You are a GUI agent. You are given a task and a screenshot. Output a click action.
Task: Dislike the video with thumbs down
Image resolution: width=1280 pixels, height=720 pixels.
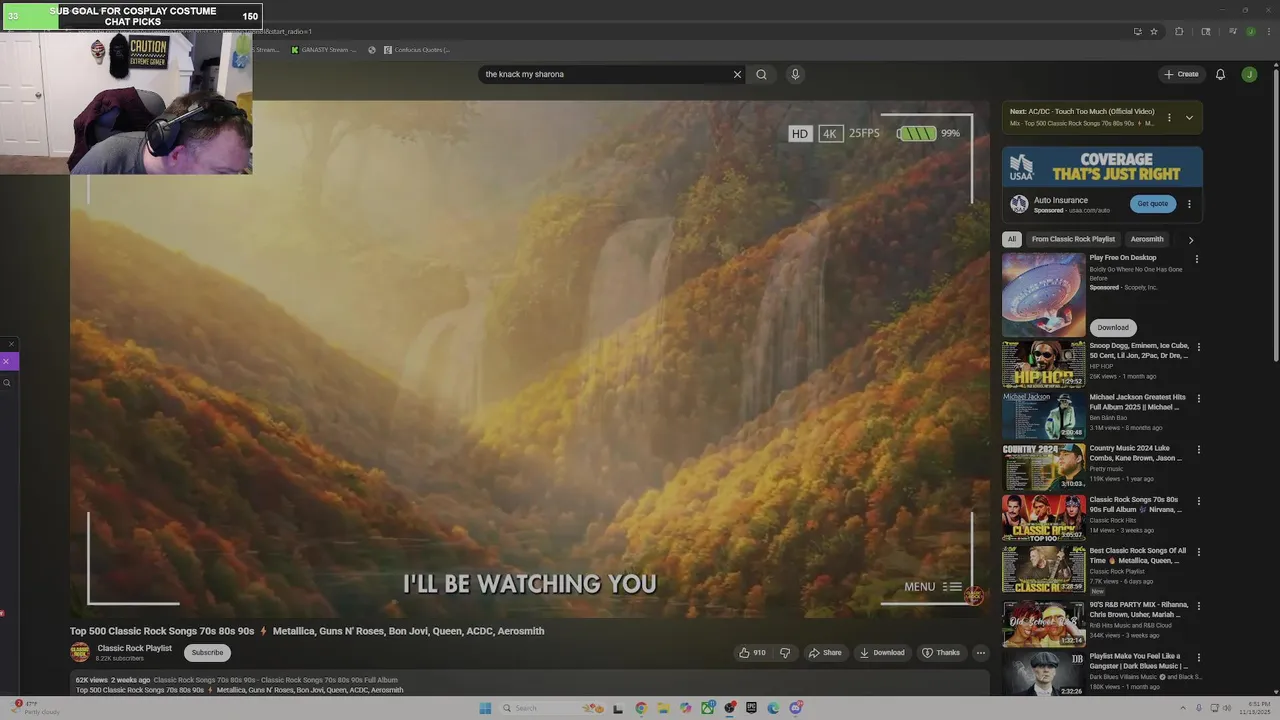click(x=785, y=652)
